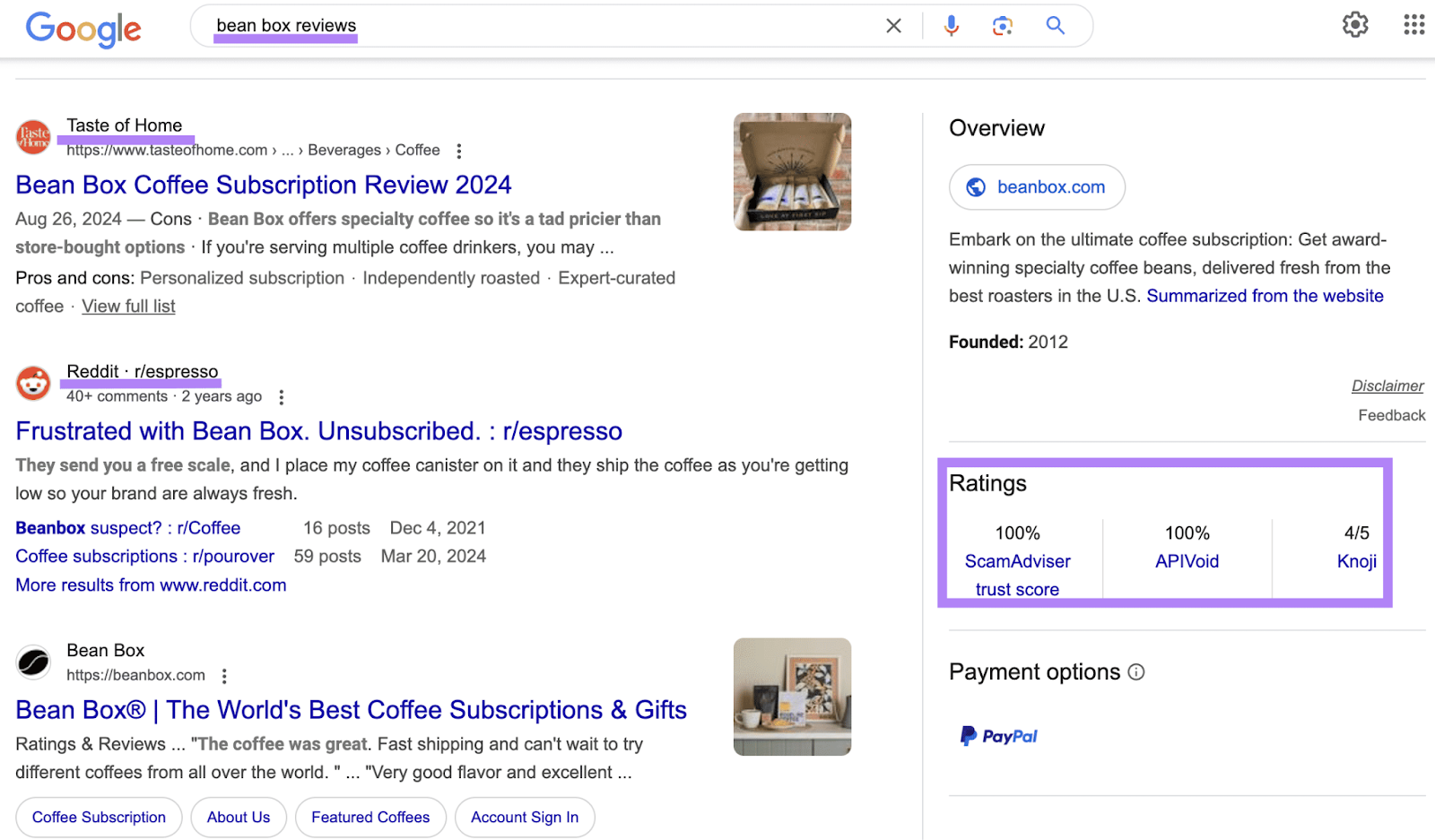
Task: Open Google Lens image search
Action: (x=1002, y=26)
